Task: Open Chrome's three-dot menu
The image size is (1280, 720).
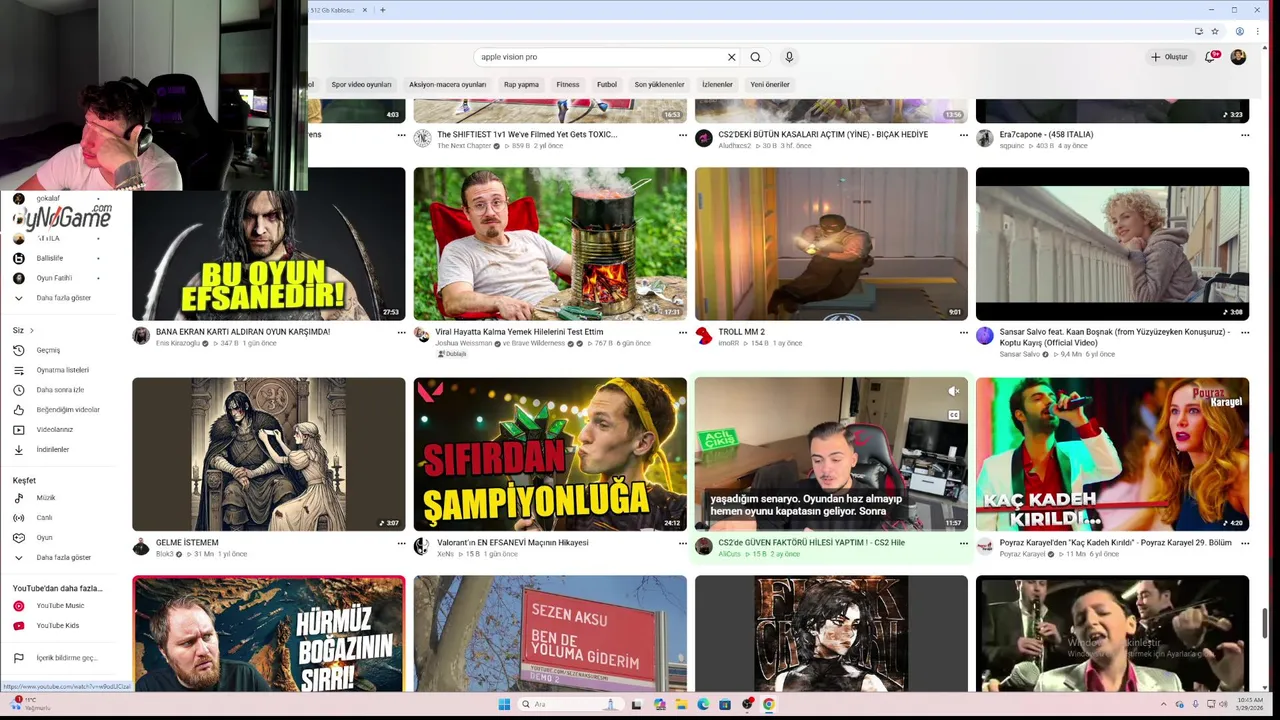Action: 1258,32
